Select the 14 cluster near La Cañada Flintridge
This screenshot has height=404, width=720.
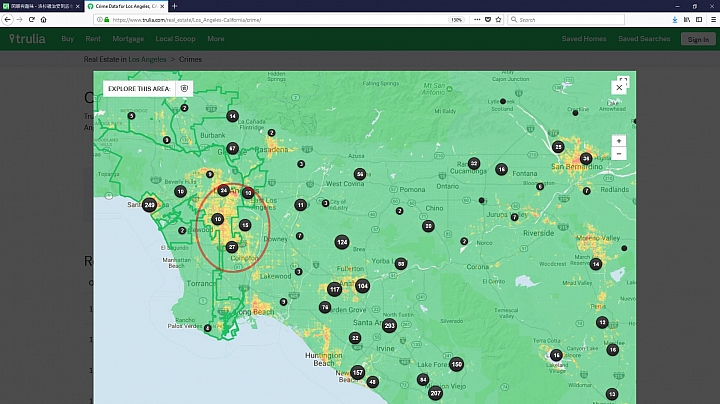[x=232, y=116]
